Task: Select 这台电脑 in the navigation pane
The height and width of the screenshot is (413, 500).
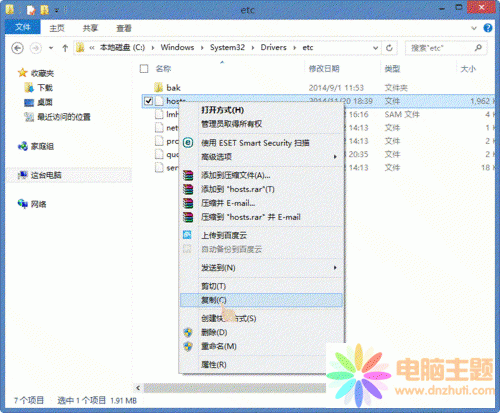Action: tap(46, 175)
